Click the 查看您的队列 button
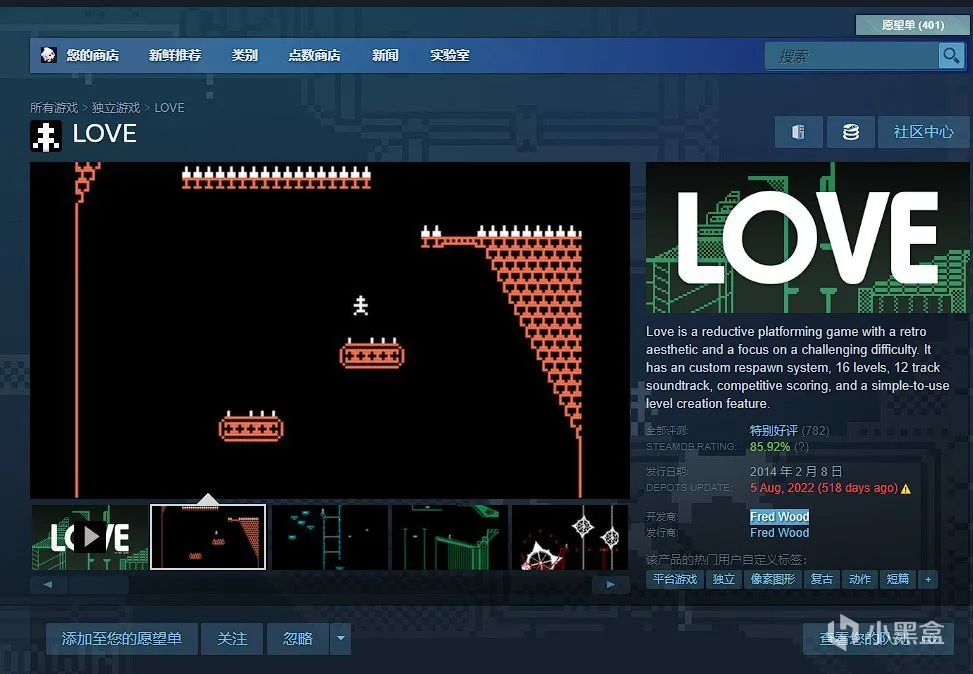 click(876, 638)
